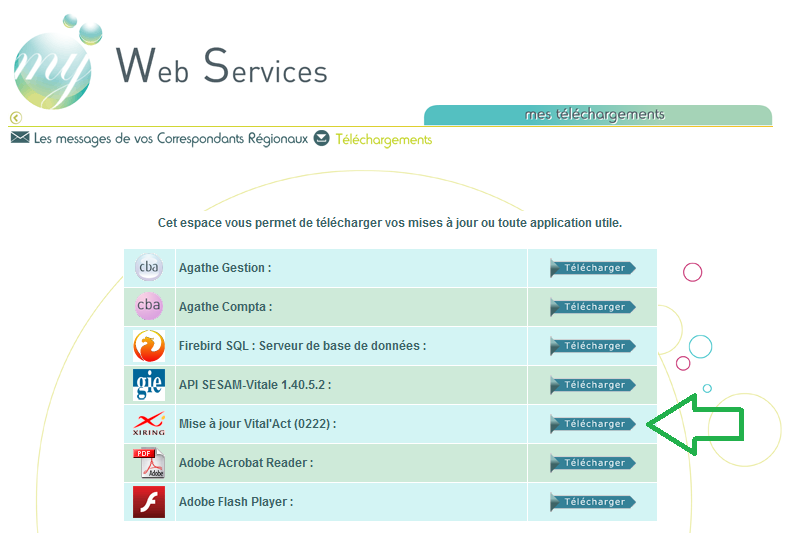Click Télécharger for API SESAM-Vitale 1.40.5.2

click(593, 385)
